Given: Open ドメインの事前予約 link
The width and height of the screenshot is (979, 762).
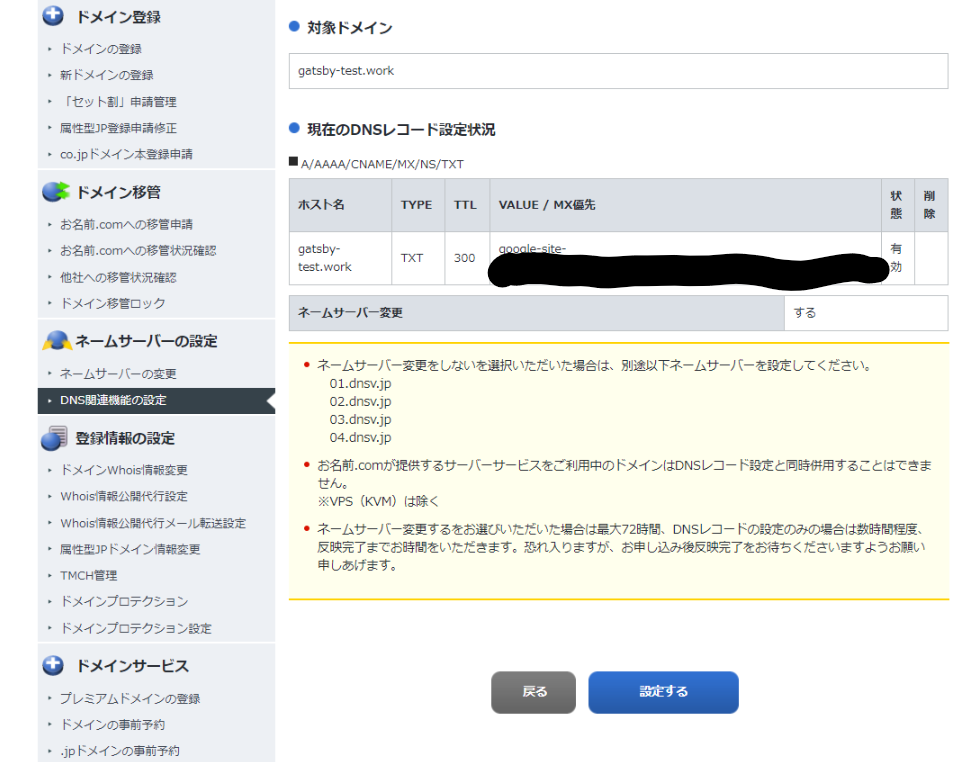Looking at the screenshot, I should point(112,725).
